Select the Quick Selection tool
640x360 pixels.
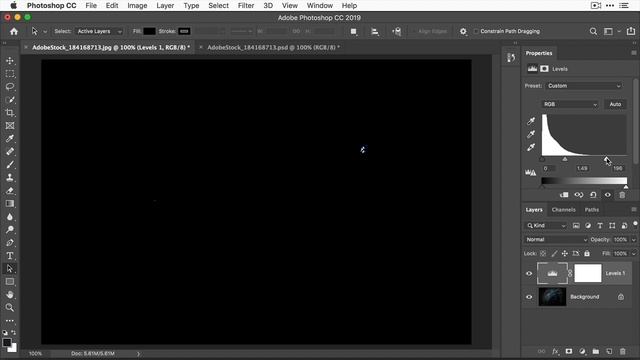pos(10,100)
